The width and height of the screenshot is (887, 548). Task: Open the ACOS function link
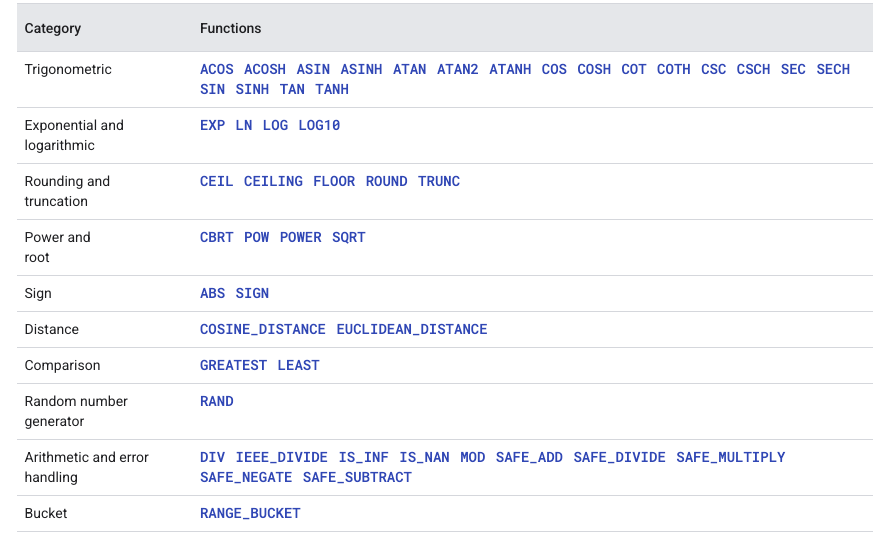click(x=217, y=70)
